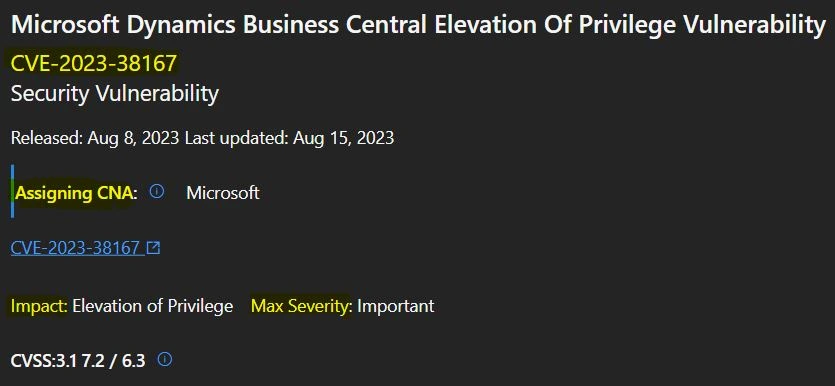Image resolution: width=835 pixels, height=386 pixels.
Task: Click the info icon beside Assigning CNA
Action: pos(157,192)
